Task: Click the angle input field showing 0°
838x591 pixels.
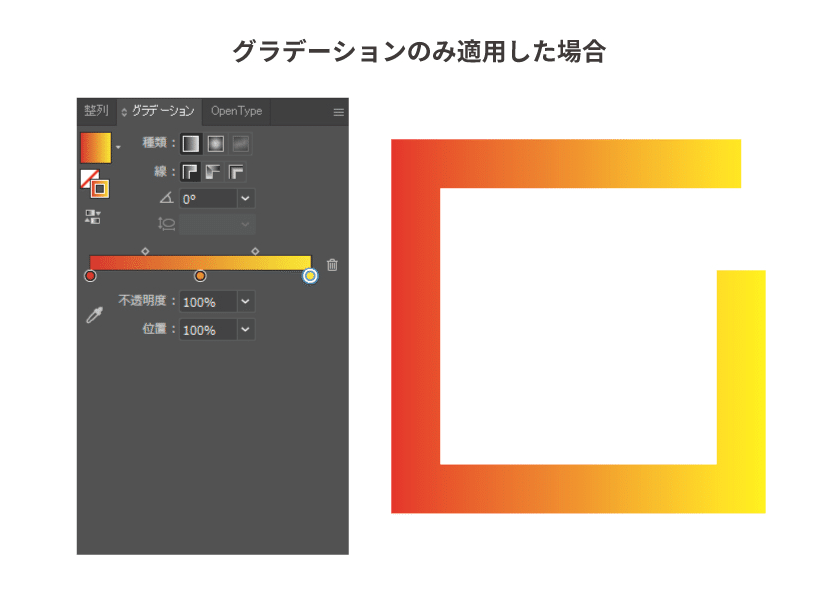Action: (x=208, y=199)
